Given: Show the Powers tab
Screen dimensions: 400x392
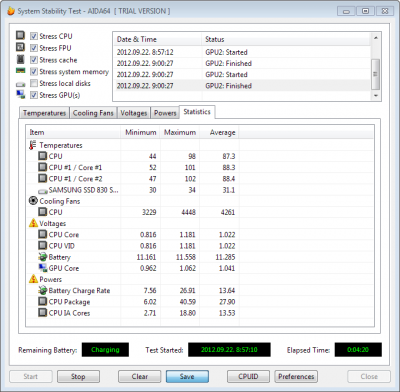Looking at the screenshot, I should 165,113.
